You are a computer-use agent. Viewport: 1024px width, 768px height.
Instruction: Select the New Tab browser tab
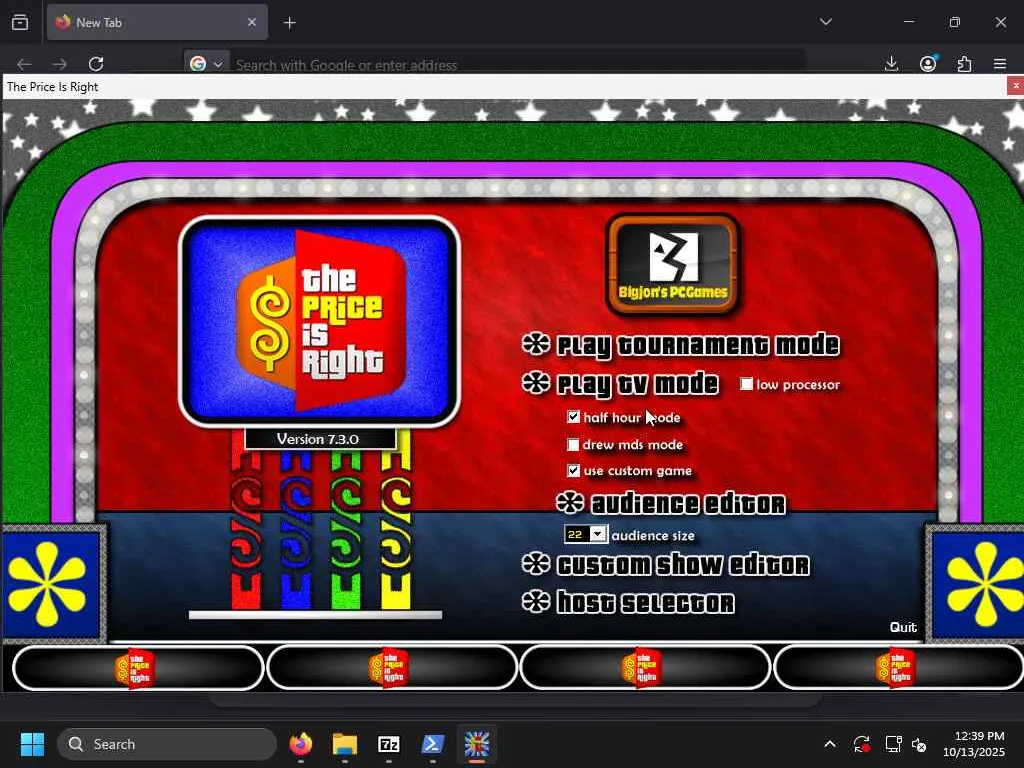(x=157, y=22)
